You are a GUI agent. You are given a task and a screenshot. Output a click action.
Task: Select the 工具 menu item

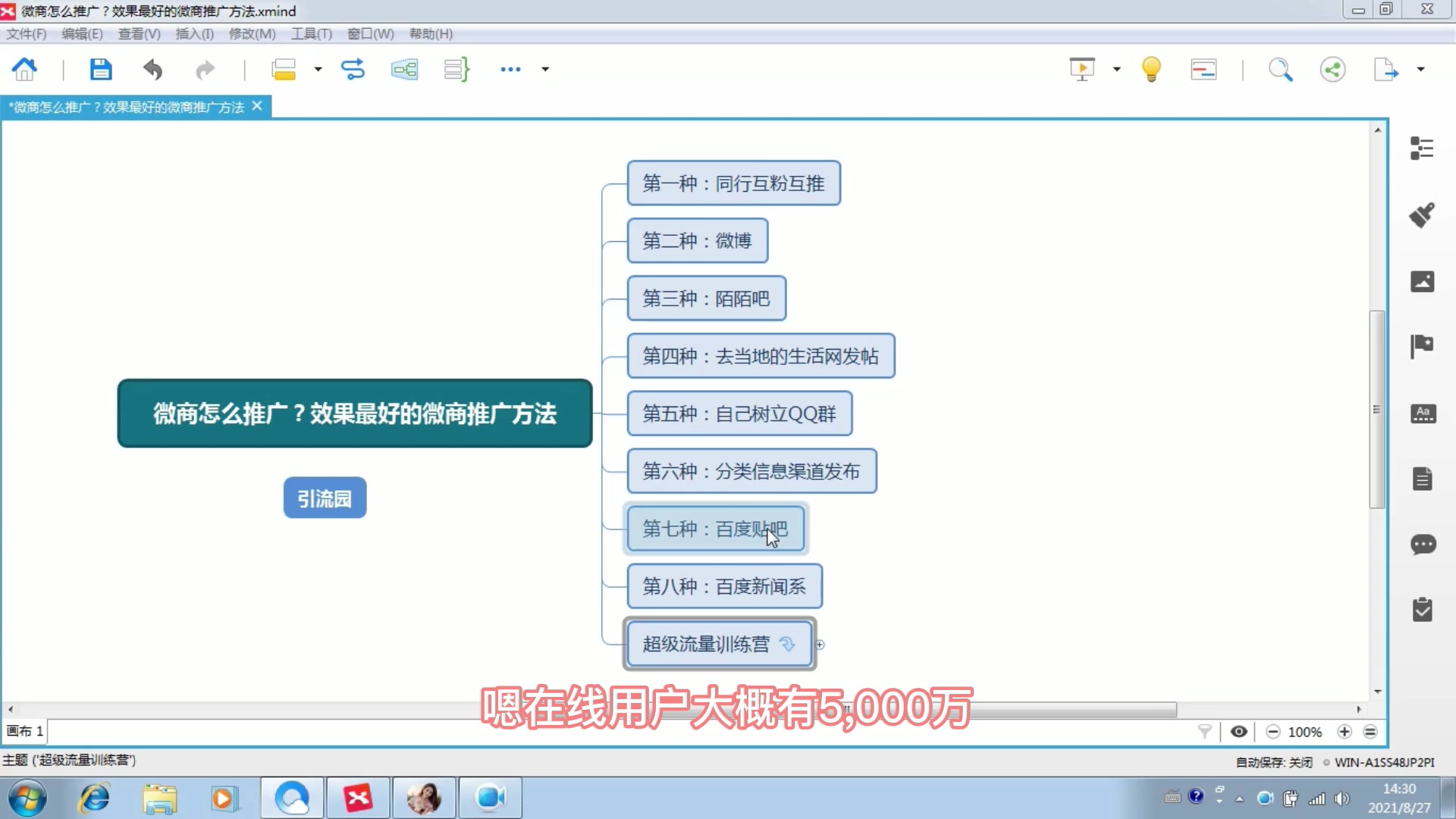coord(311,33)
